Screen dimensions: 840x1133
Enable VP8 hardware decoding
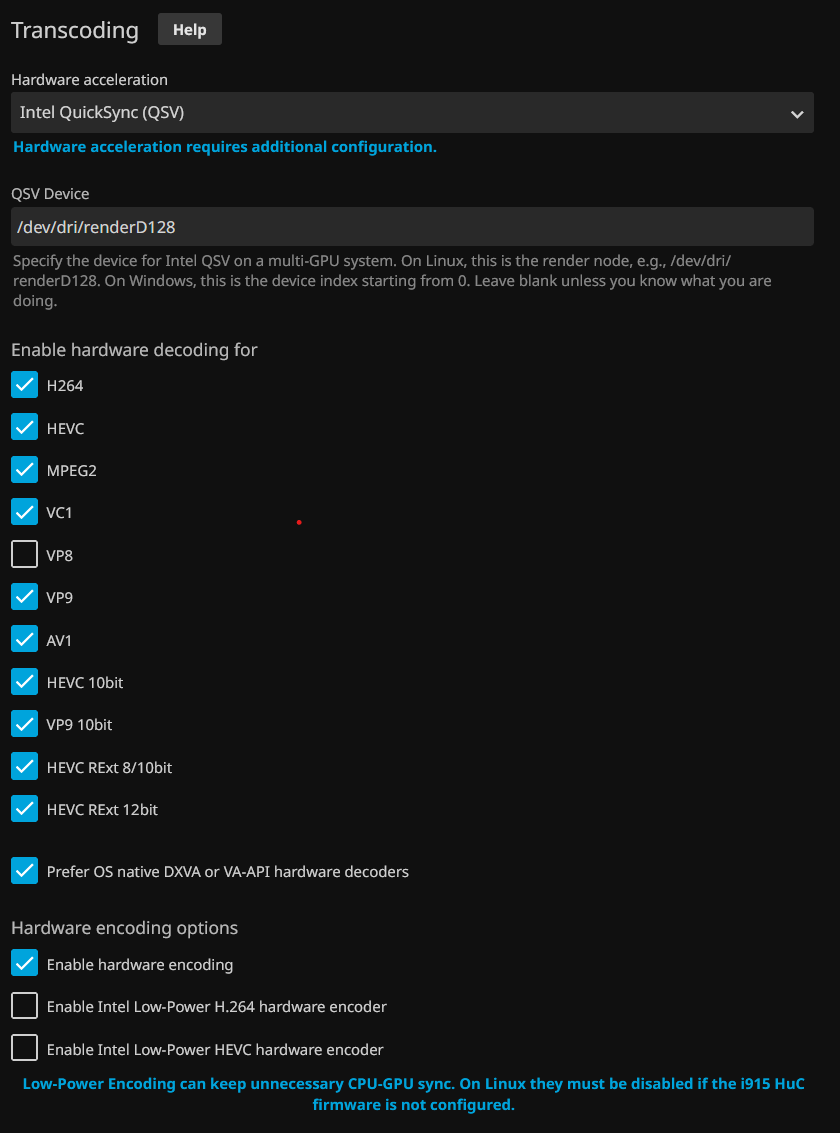24,554
